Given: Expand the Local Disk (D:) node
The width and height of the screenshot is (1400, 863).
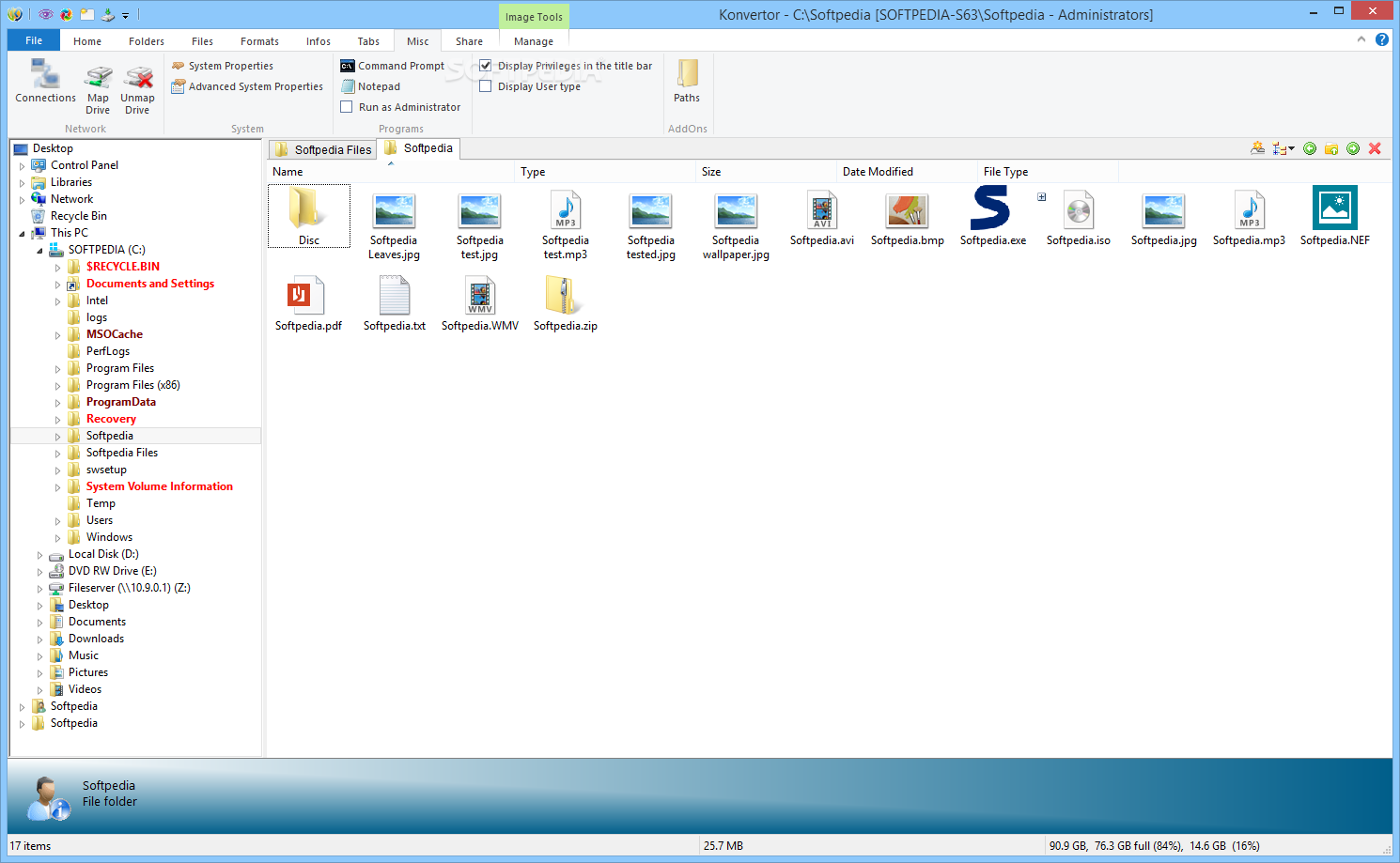Looking at the screenshot, I should click(40, 555).
